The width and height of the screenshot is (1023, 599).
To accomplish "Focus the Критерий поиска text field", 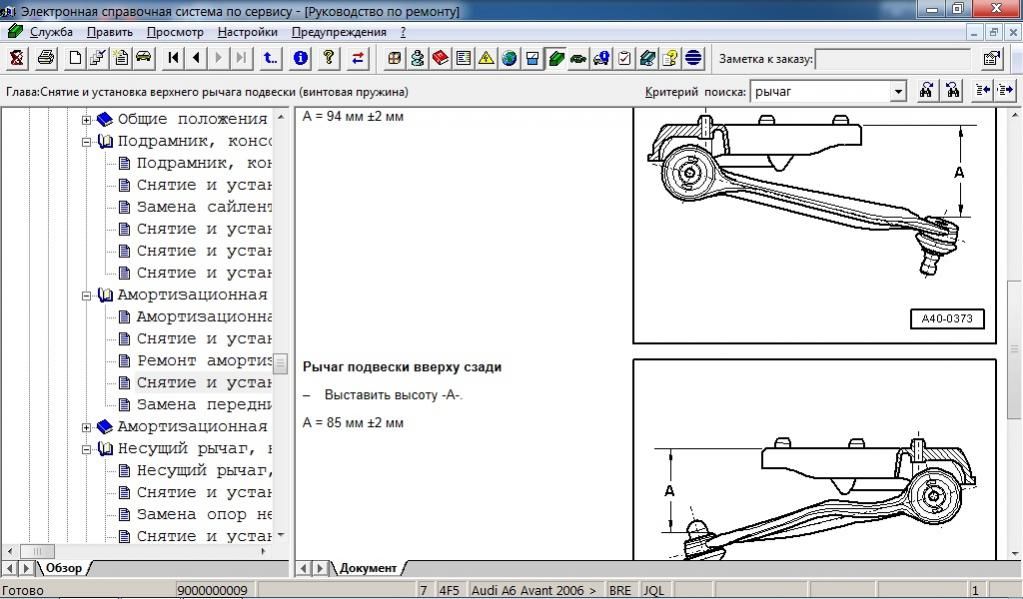I will point(821,91).
